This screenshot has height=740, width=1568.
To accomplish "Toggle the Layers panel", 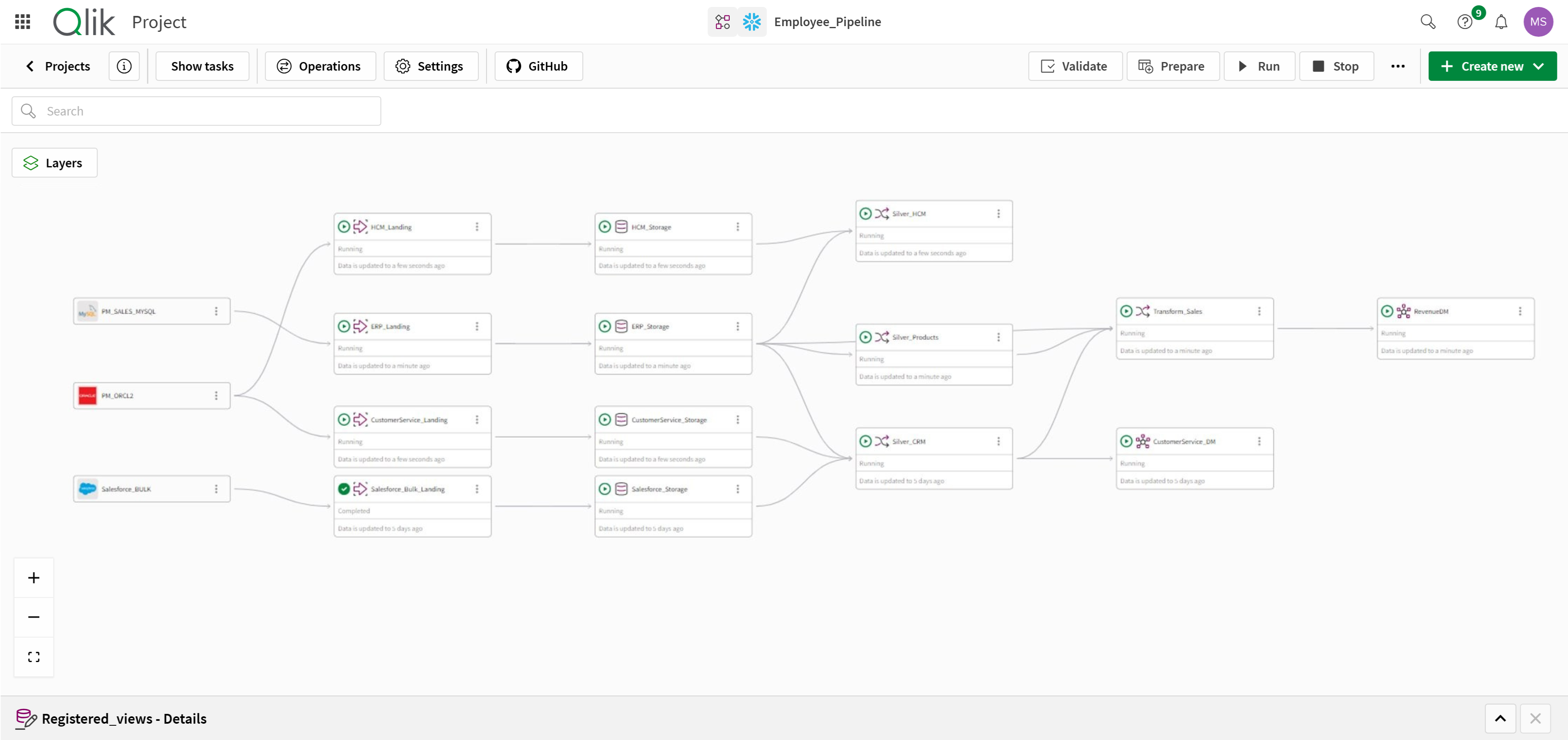I will click(x=54, y=162).
